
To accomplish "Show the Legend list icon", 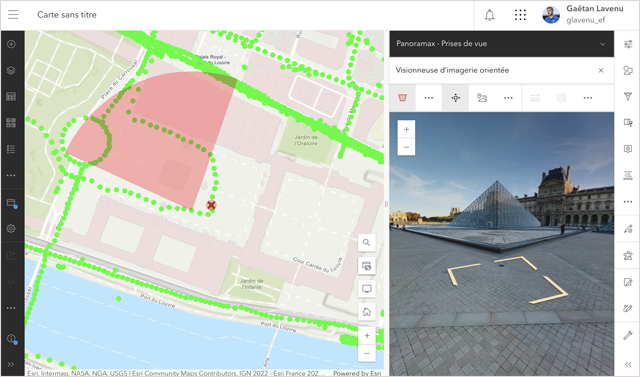I will [11, 149].
